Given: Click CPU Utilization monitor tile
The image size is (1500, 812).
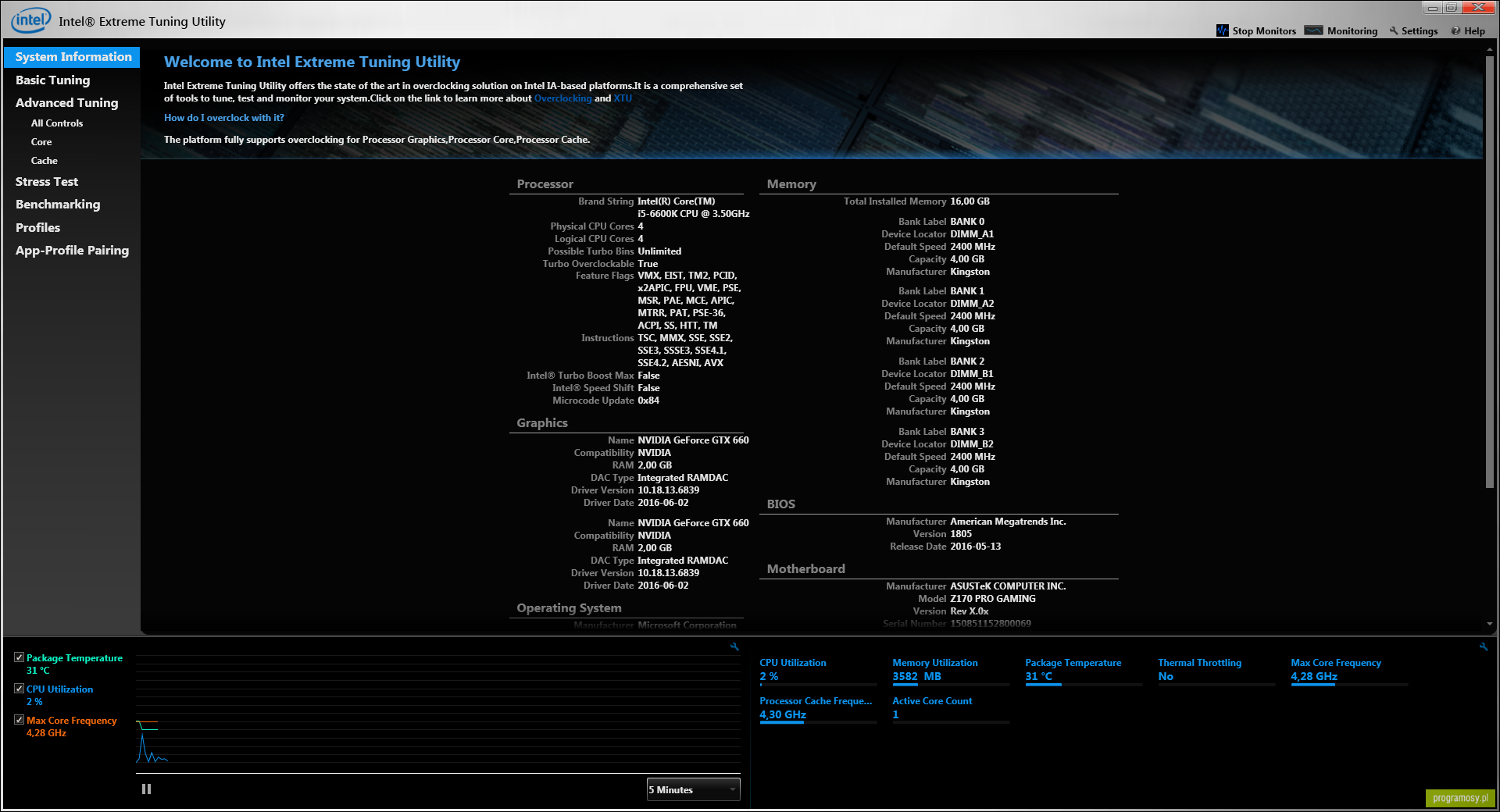Looking at the screenshot, I should point(818,671).
